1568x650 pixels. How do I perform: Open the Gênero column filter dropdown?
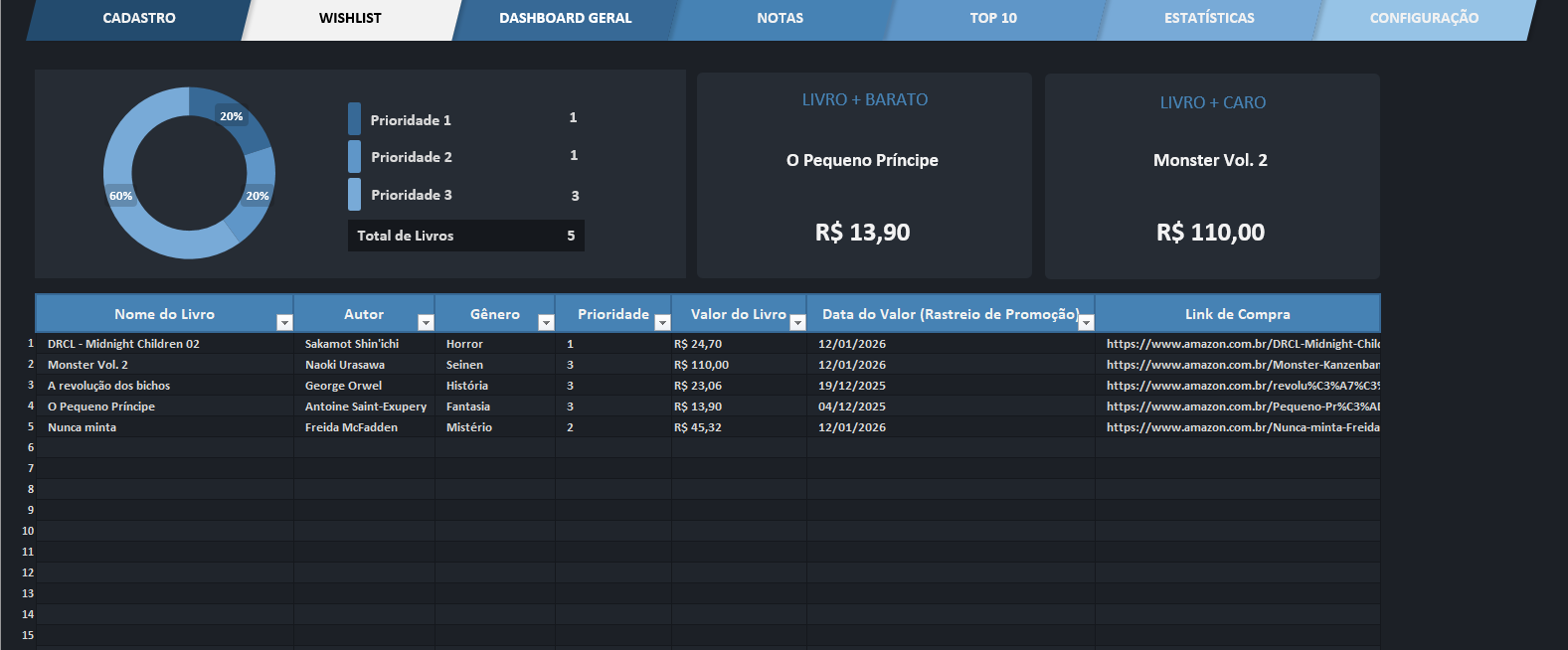pyautogui.click(x=546, y=322)
